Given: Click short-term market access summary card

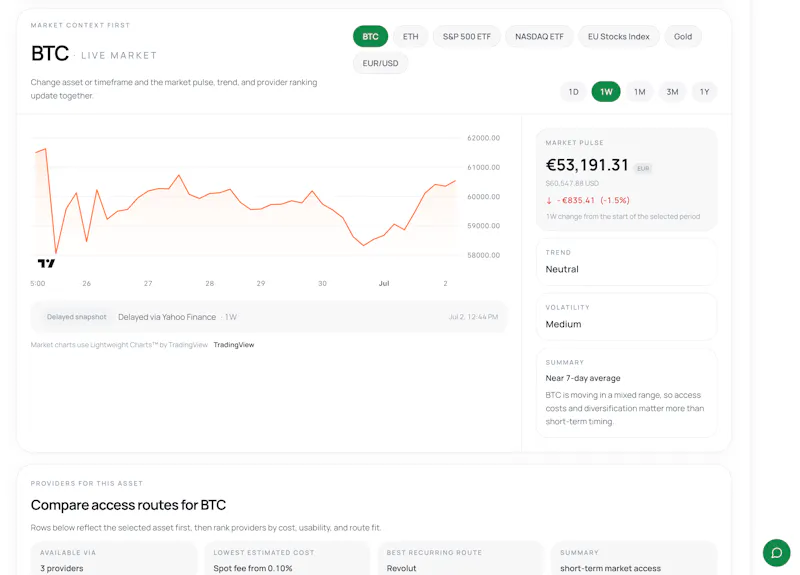Looking at the screenshot, I should [x=634, y=559].
